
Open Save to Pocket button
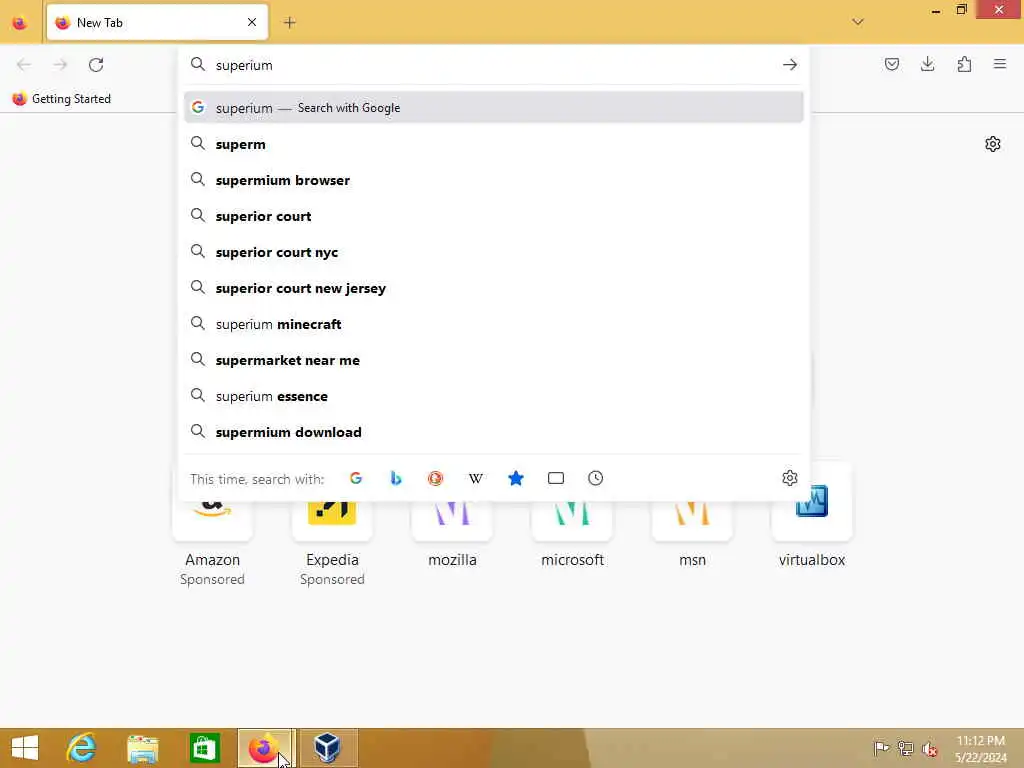pos(891,64)
